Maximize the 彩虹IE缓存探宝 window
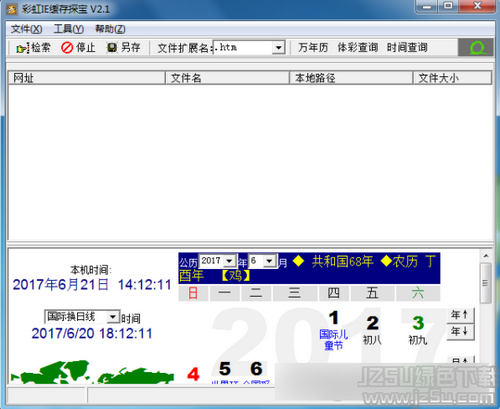The image size is (500, 409). [448, 6]
